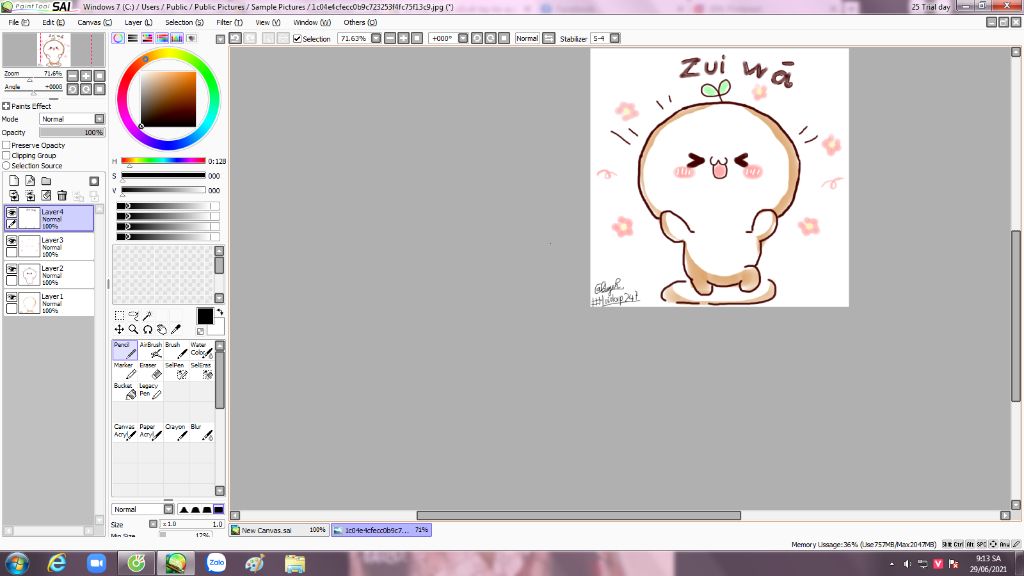This screenshot has width=1024, height=576.
Task: Select the SelPen tool
Action: (x=176, y=370)
